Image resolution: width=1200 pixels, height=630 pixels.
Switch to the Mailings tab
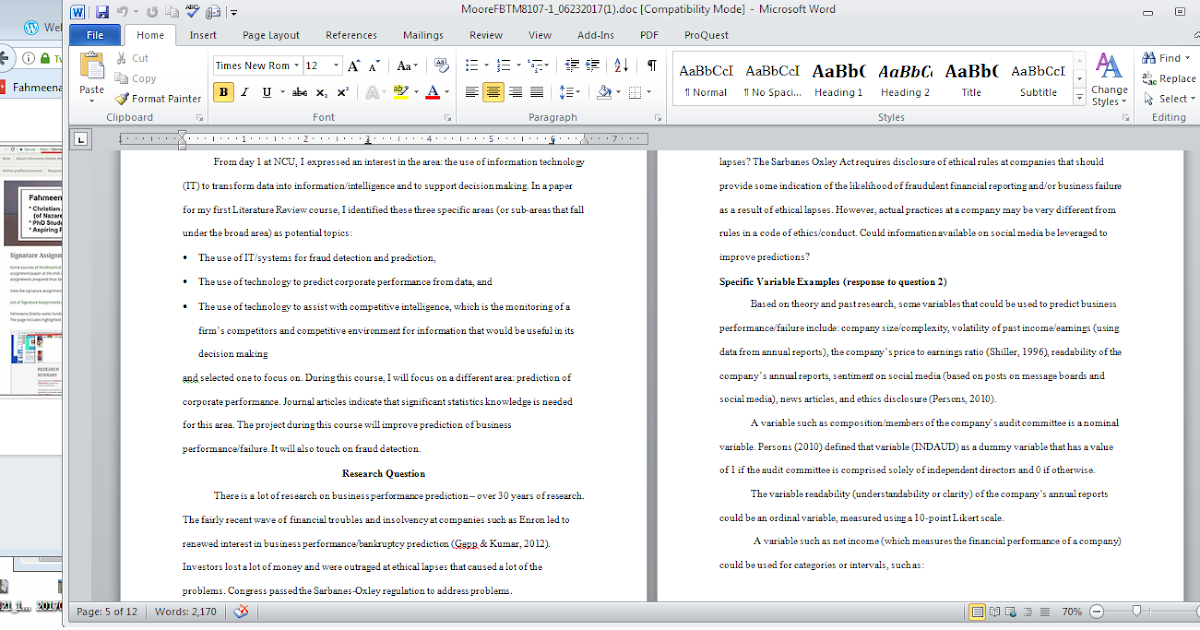(x=423, y=35)
